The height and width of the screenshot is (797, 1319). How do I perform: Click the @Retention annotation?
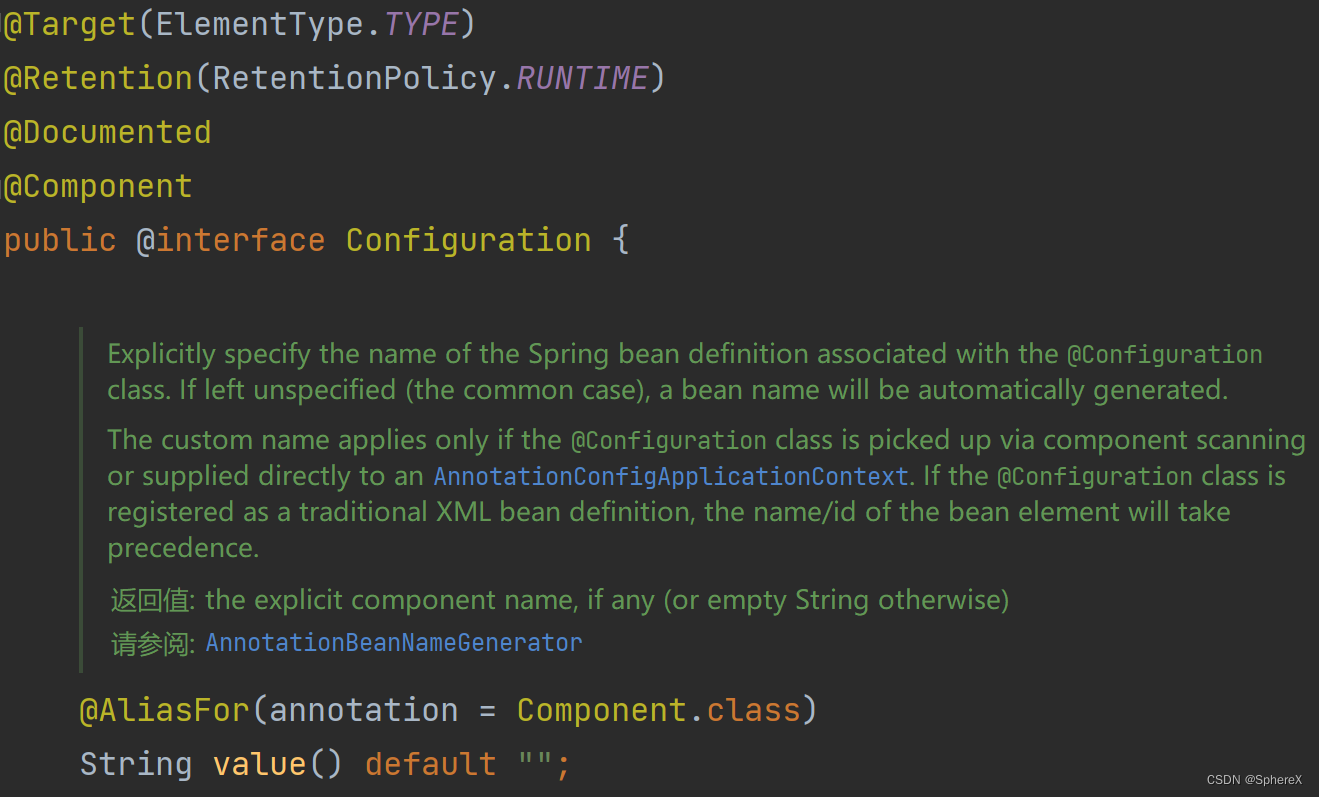point(97,77)
